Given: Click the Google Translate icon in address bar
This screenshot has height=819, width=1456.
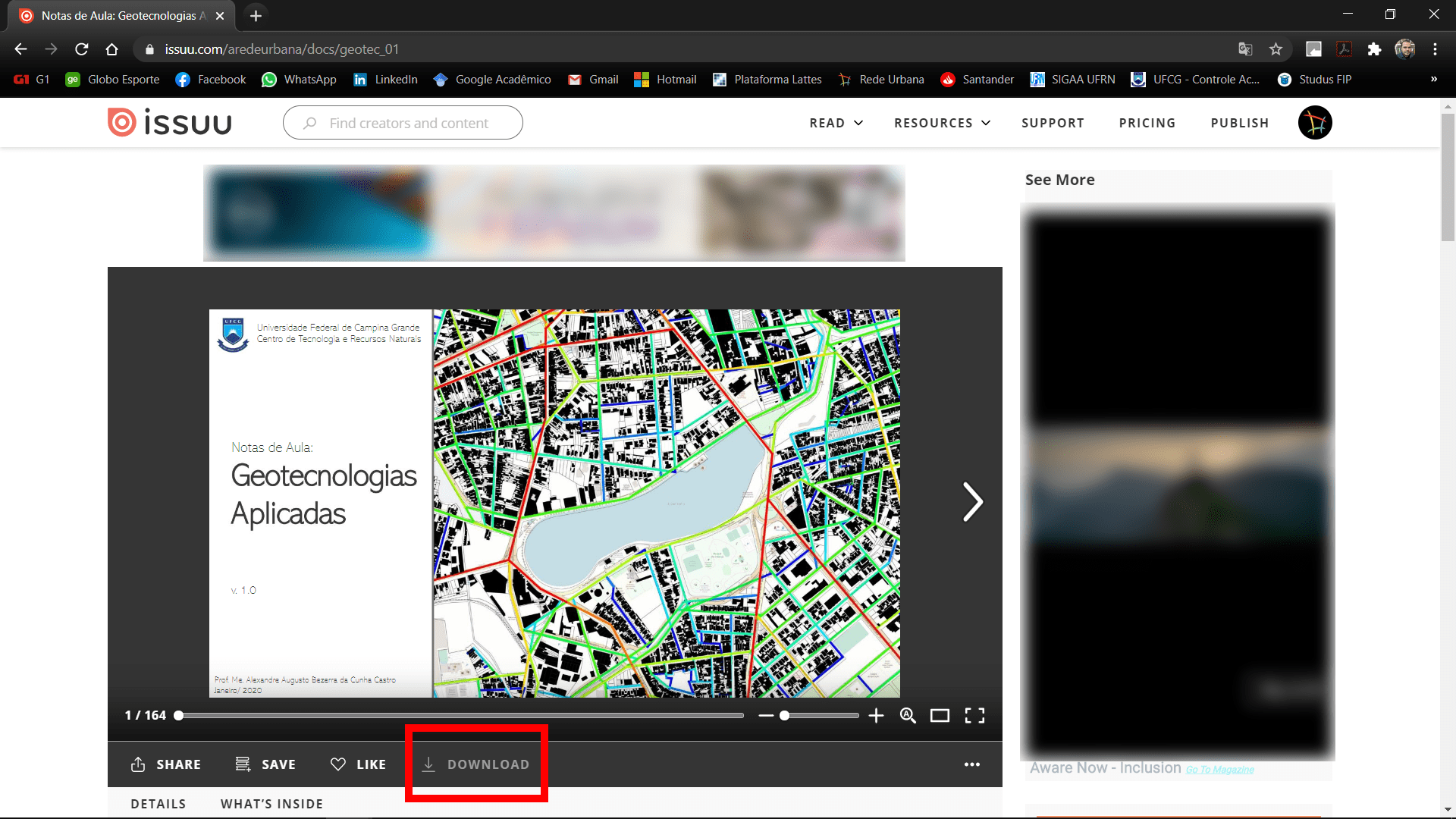Looking at the screenshot, I should (x=1244, y=49).
